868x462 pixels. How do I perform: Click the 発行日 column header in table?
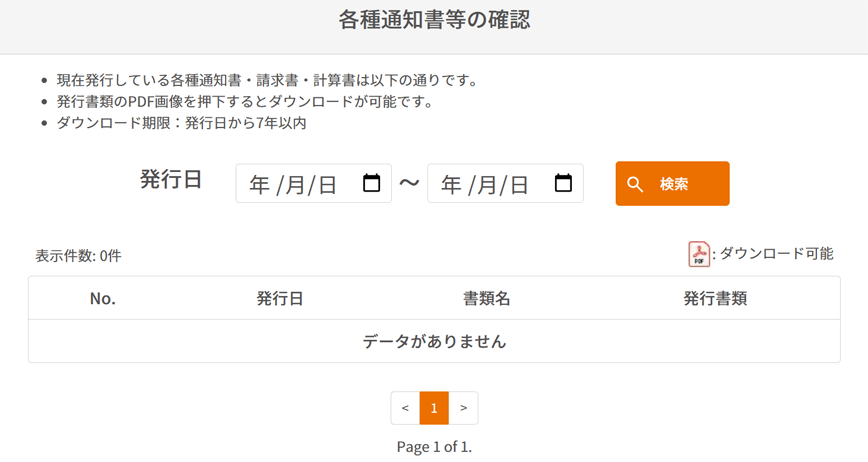pyautogui.click(x=280, y=298)
